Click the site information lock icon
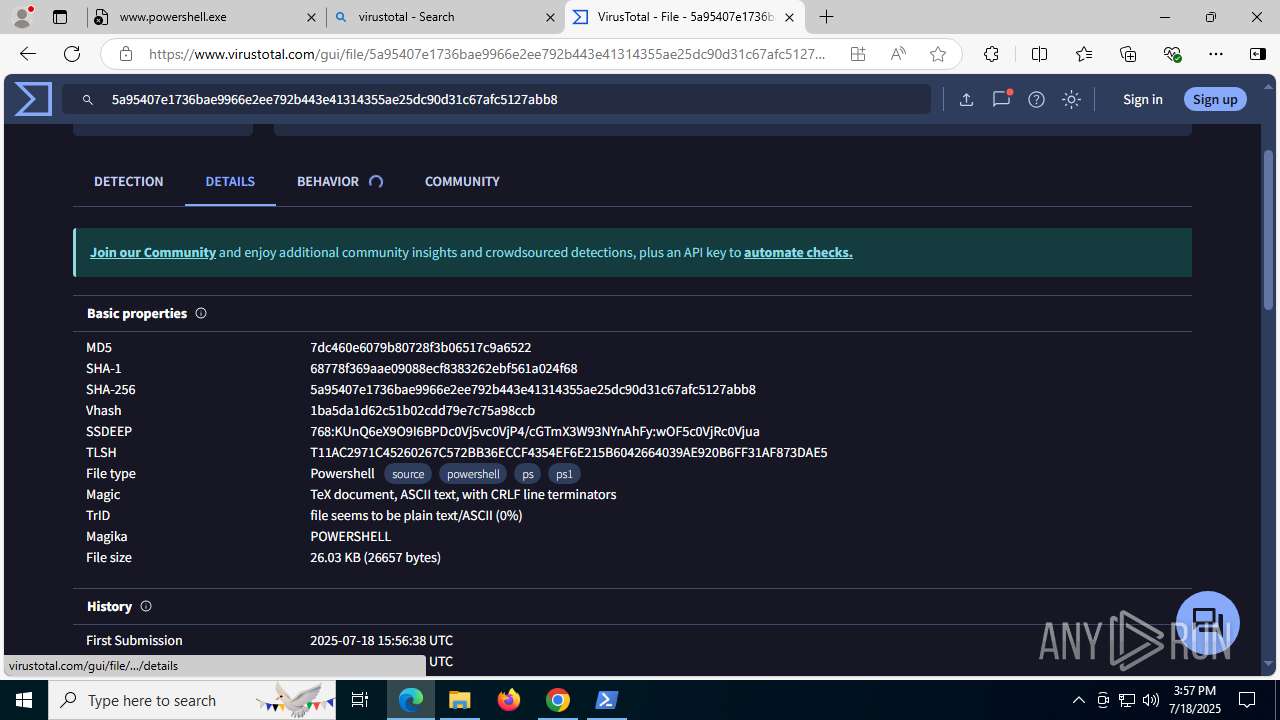Viewport: 1280px width, 720px height. (125, 54)
